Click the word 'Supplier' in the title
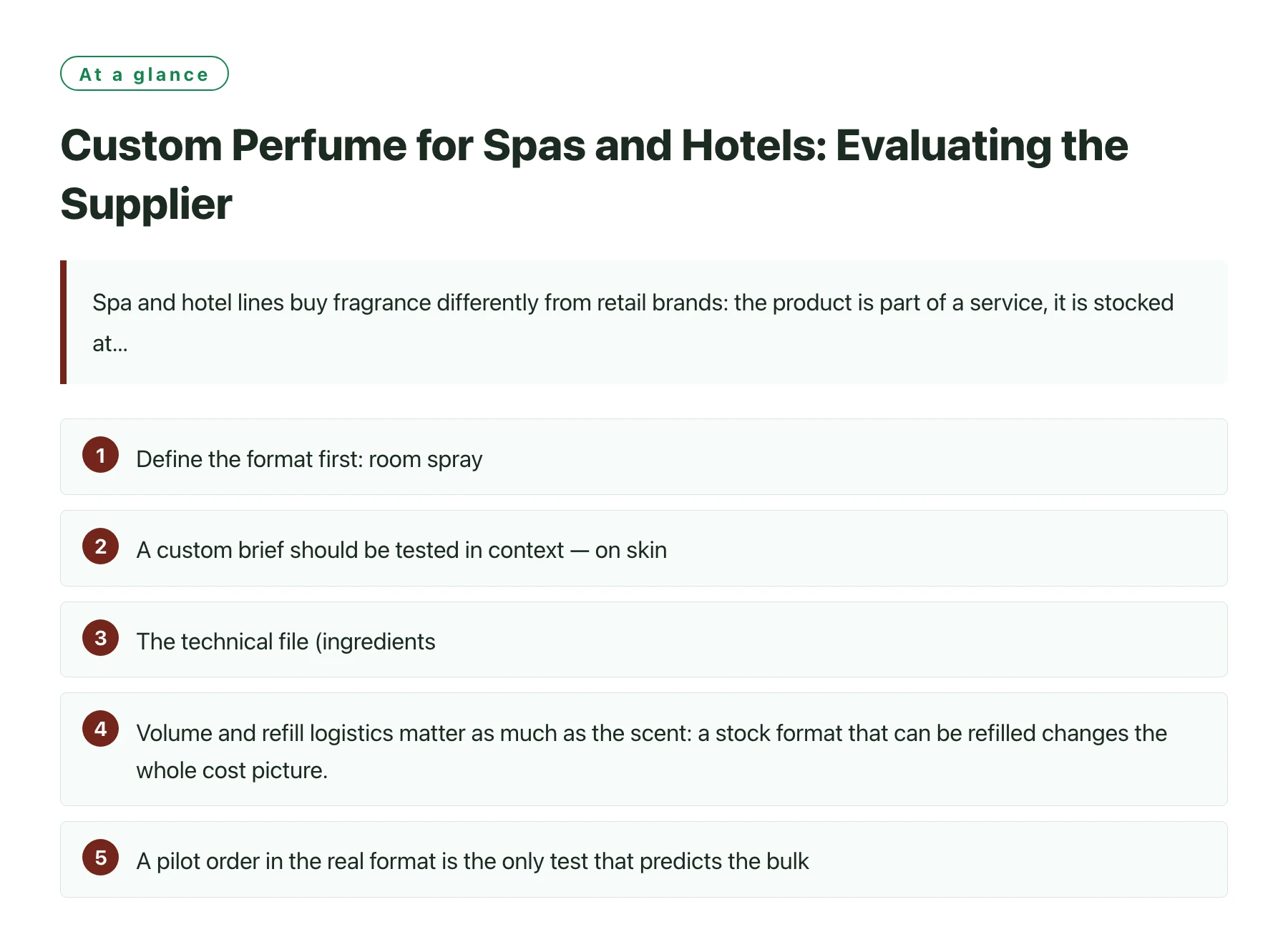Image resolution: width=1288 pixels, height=947 pixels. pyautogui.click(x=147, y=205)
